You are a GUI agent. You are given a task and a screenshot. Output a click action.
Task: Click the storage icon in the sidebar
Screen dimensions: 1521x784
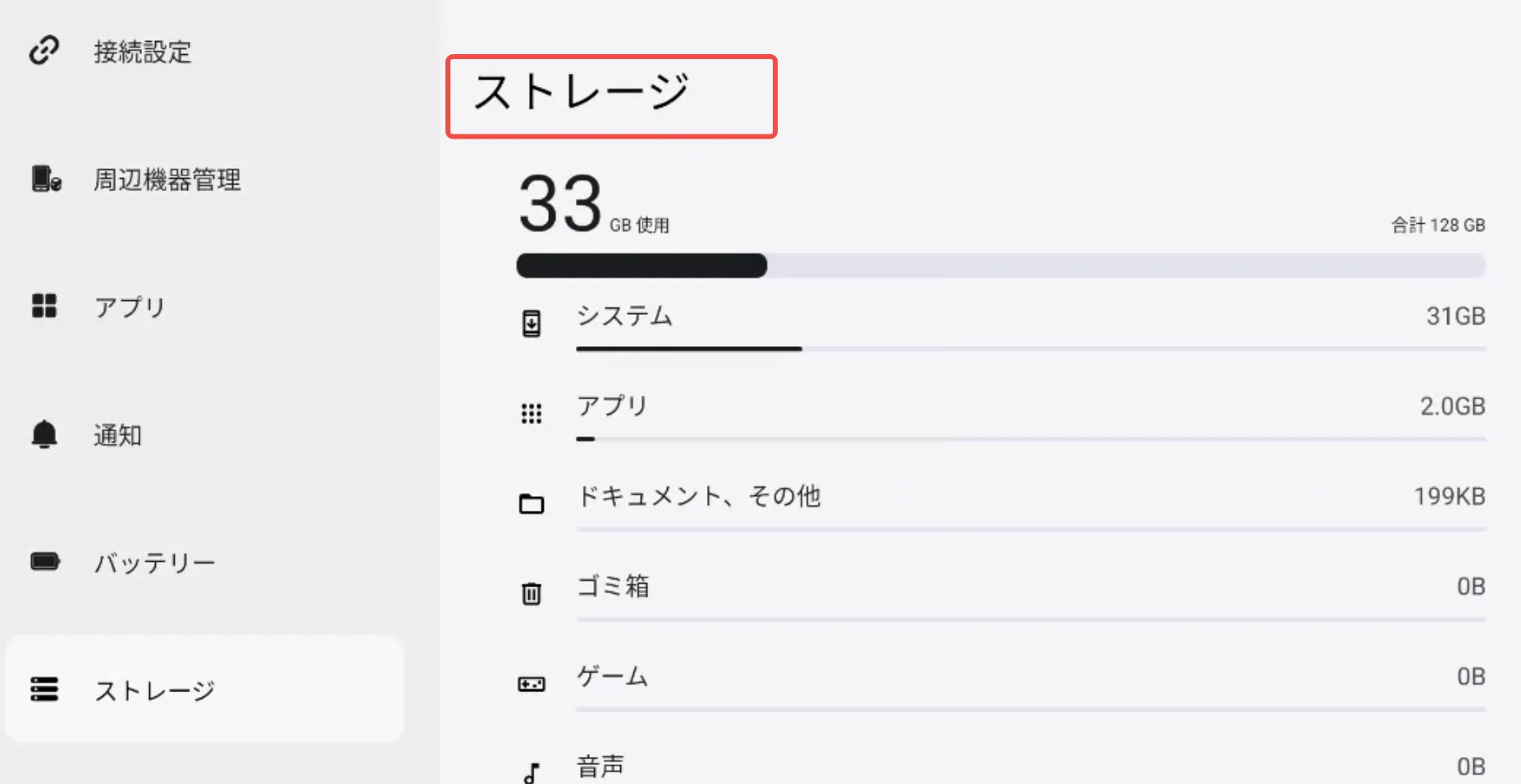pos(44,690)
